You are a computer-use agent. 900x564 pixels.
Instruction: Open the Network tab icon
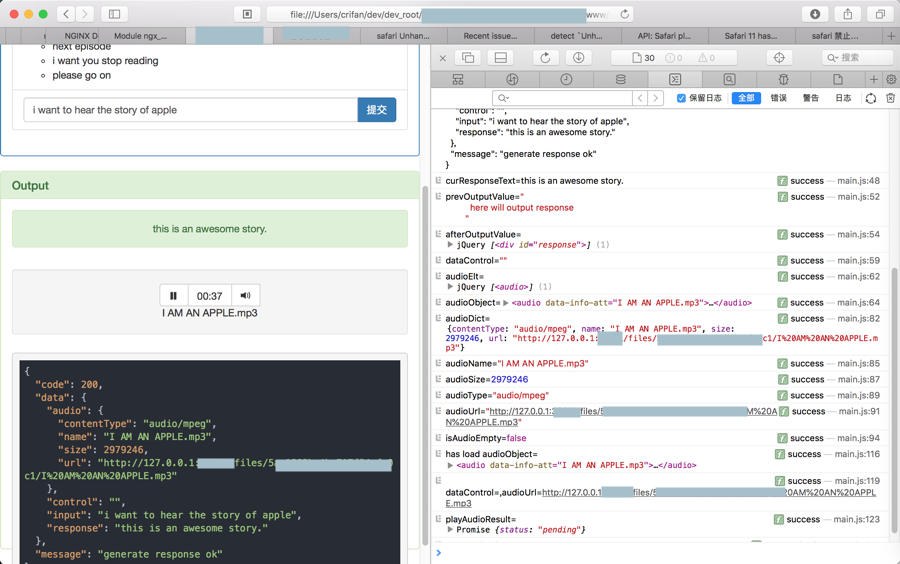pyautogui.click(x=512, y=79)
